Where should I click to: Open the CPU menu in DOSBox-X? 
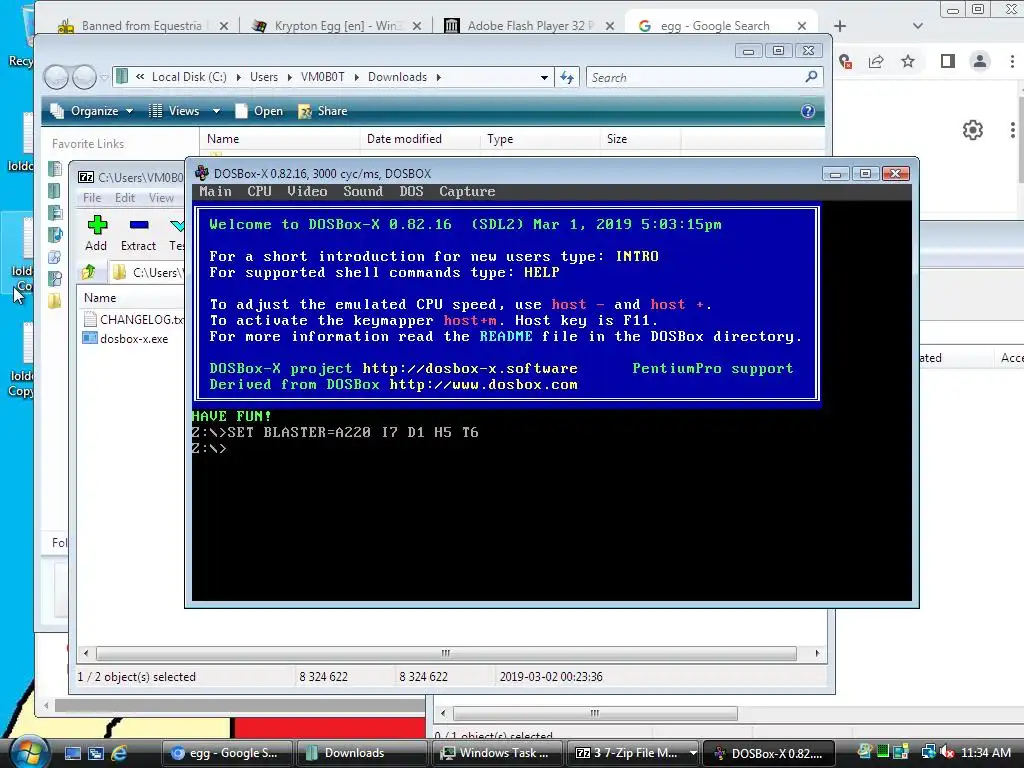click(259, 191)
